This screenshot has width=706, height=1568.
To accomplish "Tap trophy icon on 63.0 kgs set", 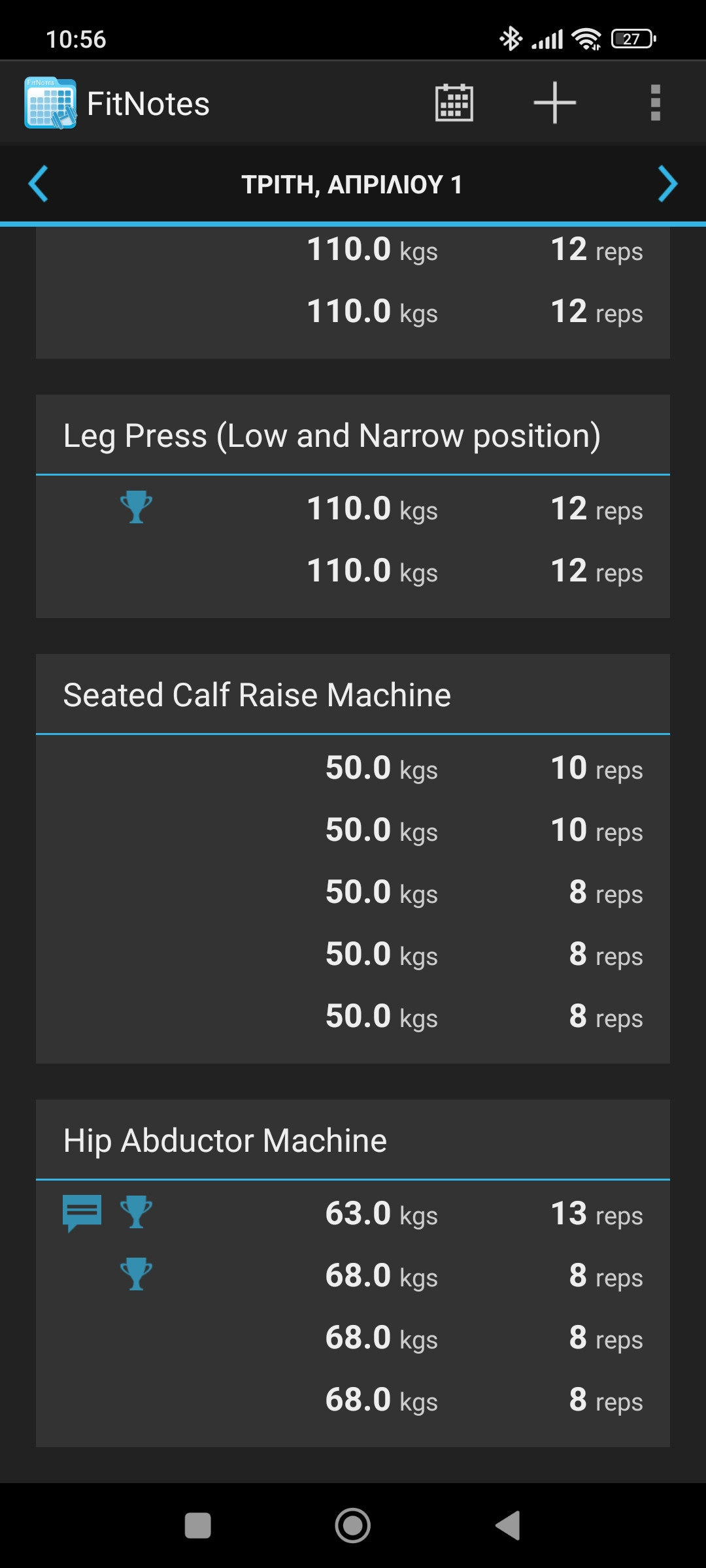I will (x=136, y=1213).
